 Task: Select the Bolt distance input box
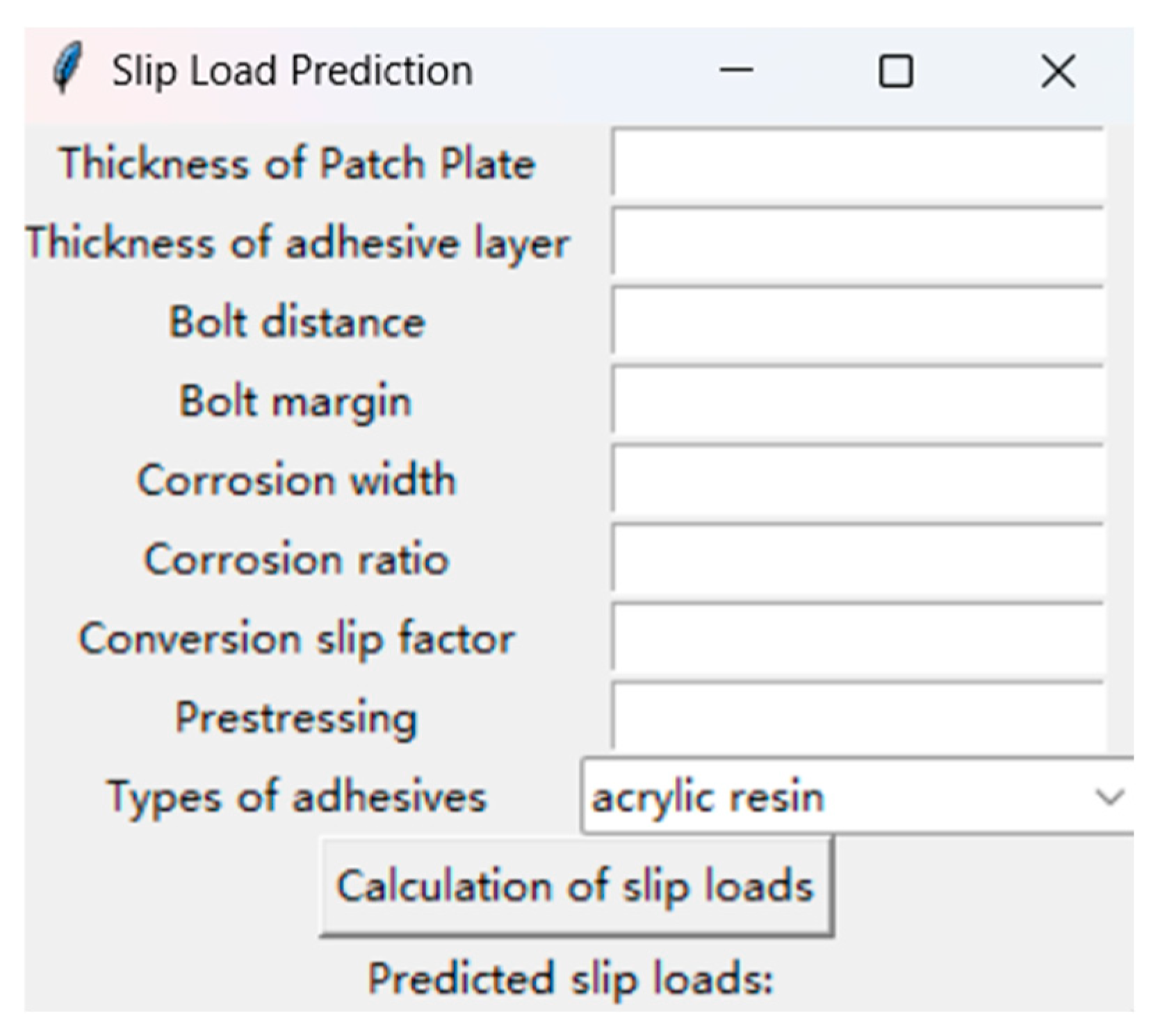click(x=858, y=322)
